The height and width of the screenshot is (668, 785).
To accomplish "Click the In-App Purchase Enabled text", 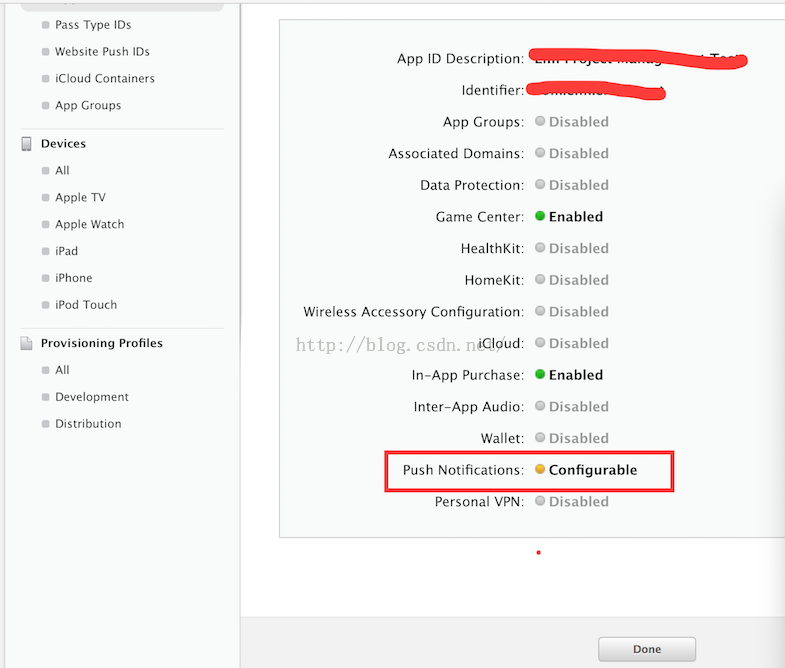I will click(x=576, y=375).
